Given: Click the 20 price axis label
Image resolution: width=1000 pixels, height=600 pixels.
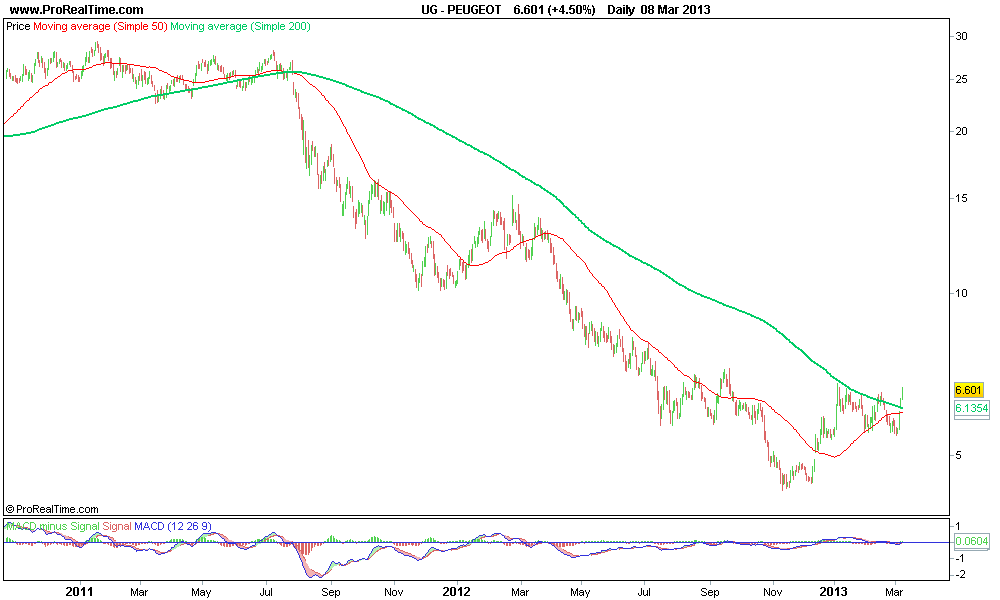Looking at the screenshot, I should click(x=961, y=131).
